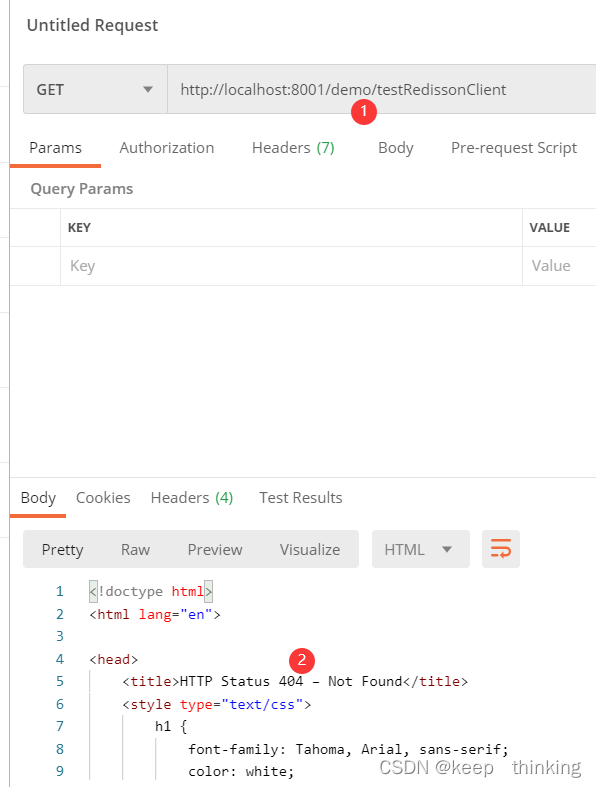Viewport: 596px width, 787px height.
Task: Toggle word wrap icon in response viewer
Action: (x=501, y=549)
